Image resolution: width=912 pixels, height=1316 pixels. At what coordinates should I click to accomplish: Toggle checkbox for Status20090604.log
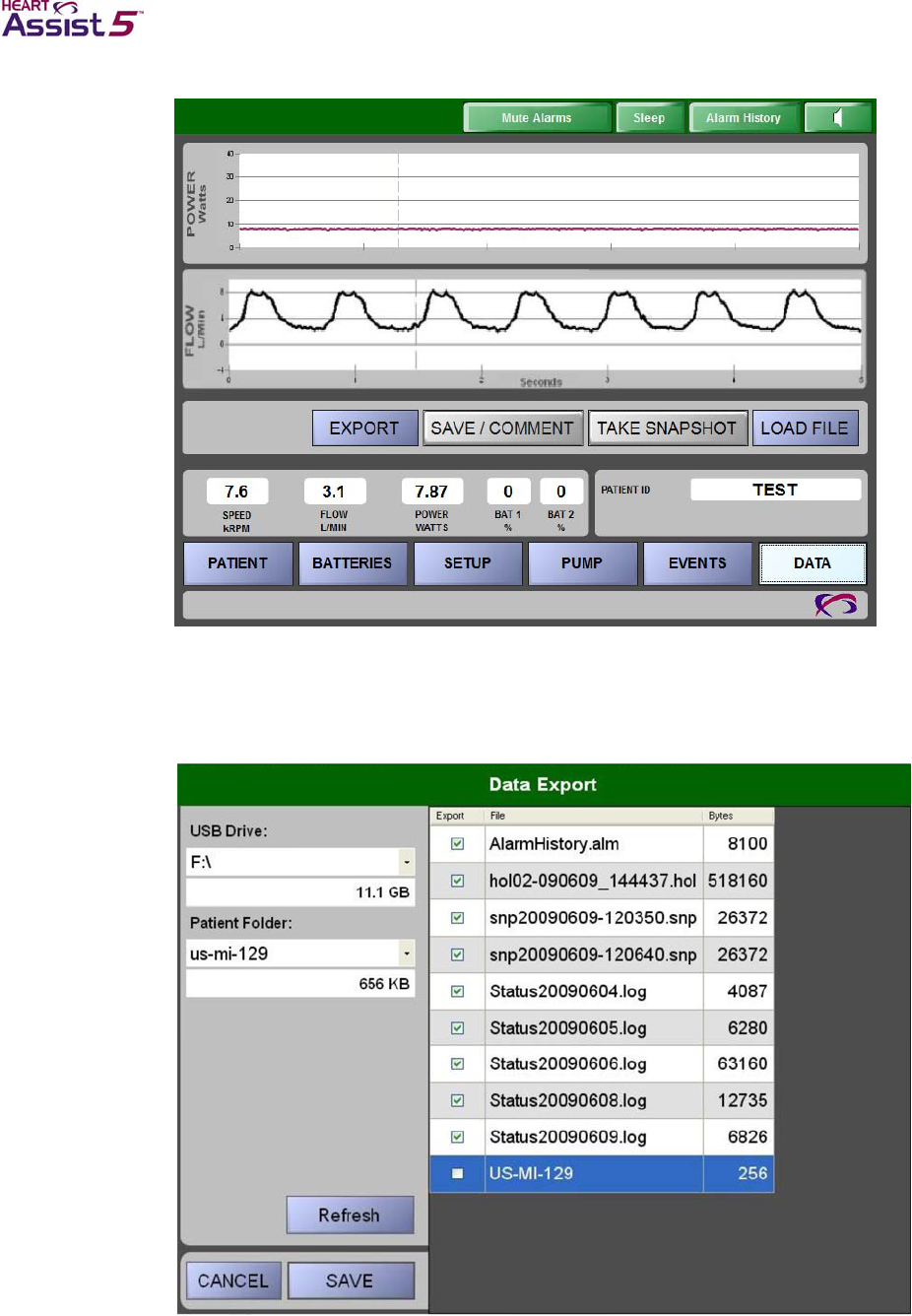pos(457,991)
